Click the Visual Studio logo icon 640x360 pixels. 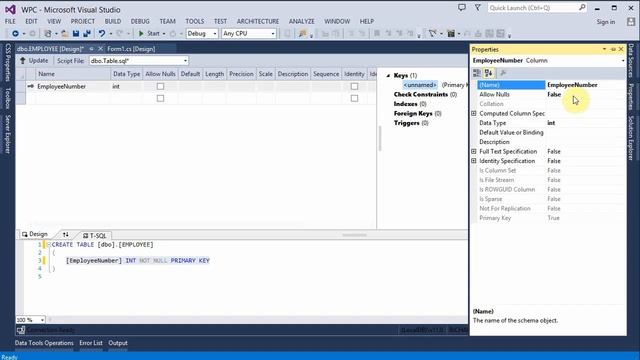10,9
